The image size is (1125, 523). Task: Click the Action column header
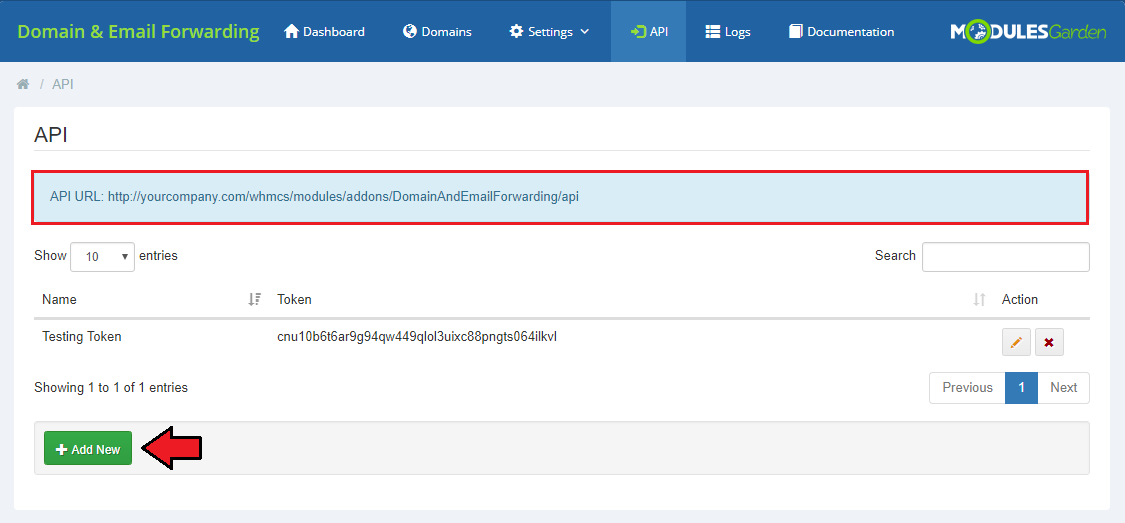pyautogui.click(x=1020, y=300)
